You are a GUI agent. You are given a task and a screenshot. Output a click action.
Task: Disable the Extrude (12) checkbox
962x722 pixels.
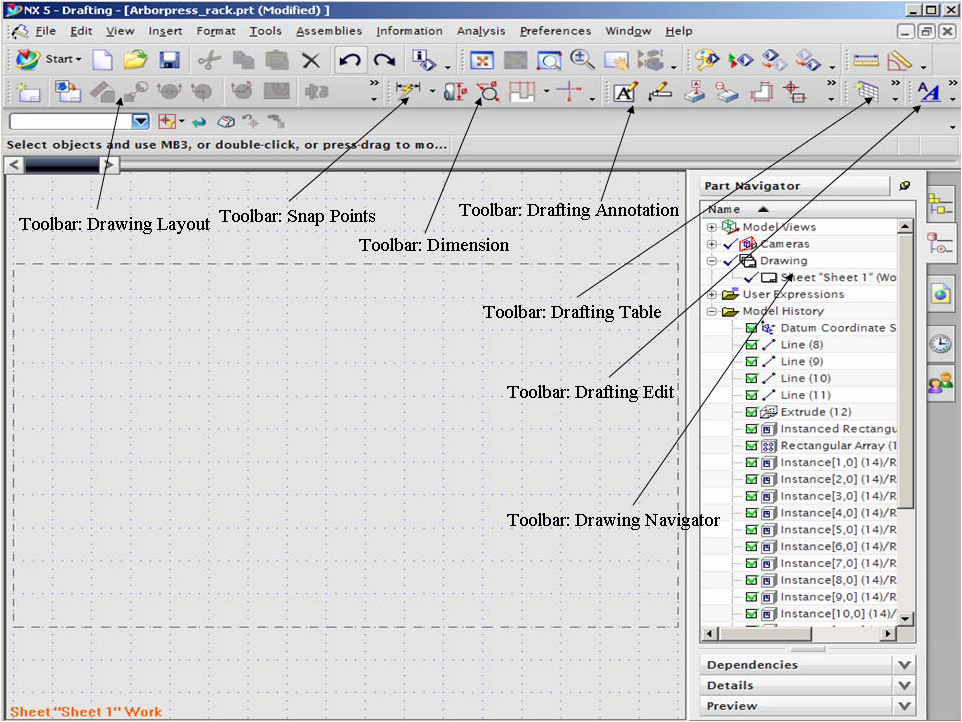click(x=751, y=411)
